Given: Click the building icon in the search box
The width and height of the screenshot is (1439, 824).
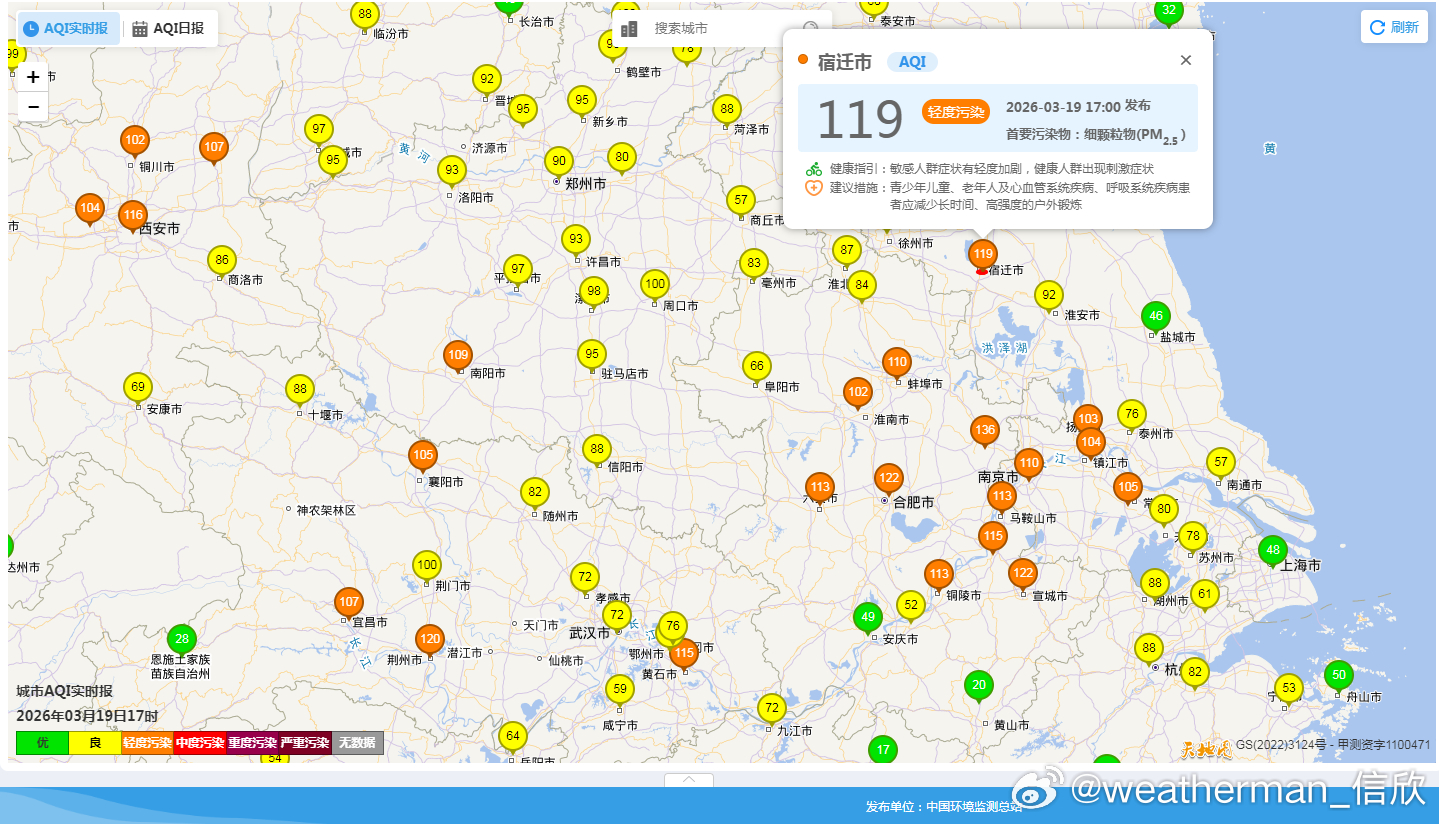Looking at the screenshot, I should 629,29.
